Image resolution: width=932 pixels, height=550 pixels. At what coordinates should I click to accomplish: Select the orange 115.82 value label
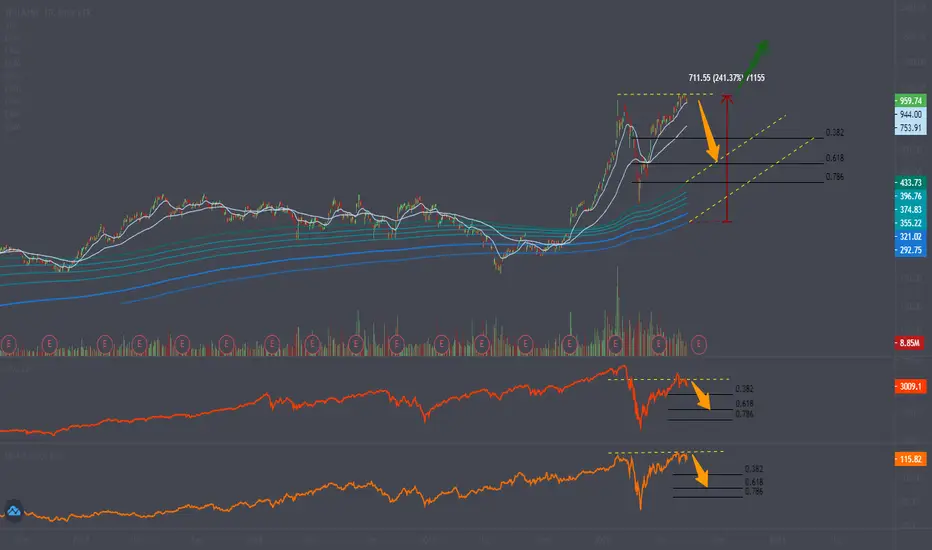click(x=910, y=459)
